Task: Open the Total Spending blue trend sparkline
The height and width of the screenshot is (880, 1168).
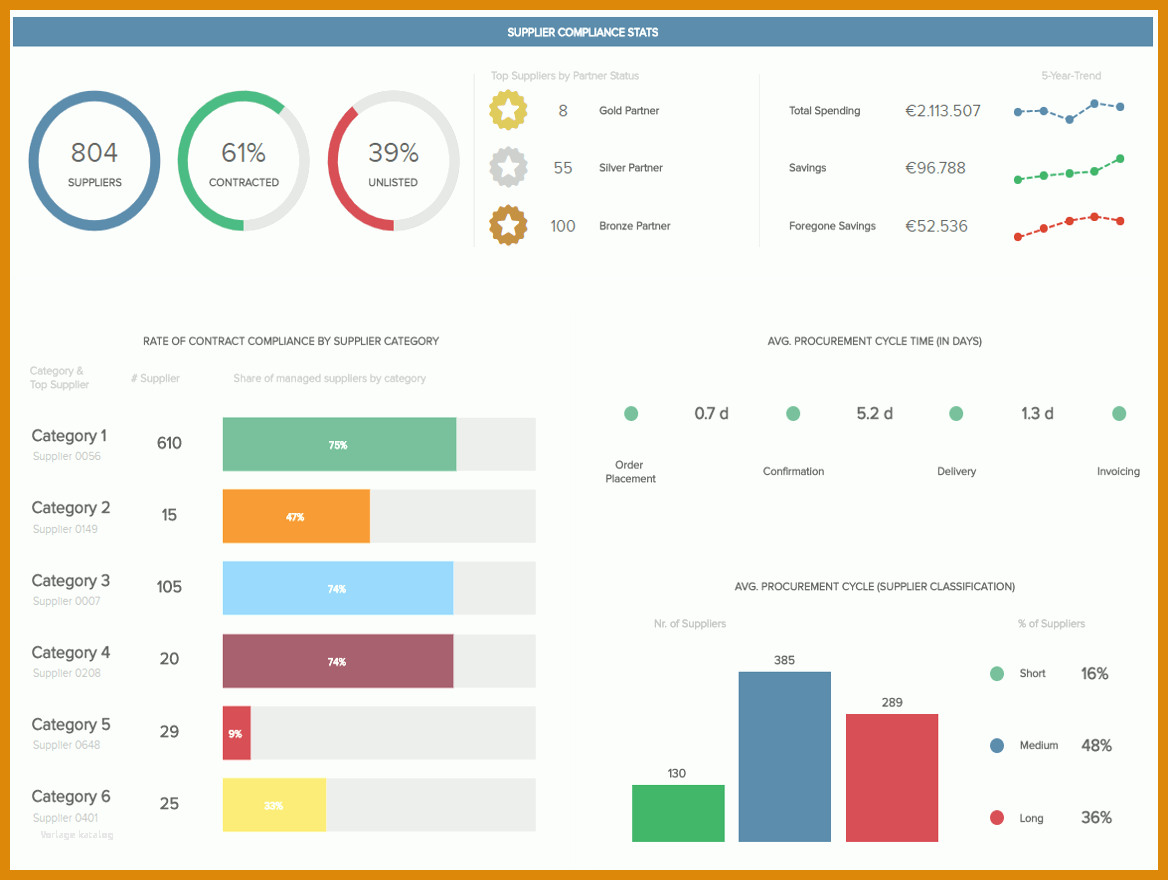Action: tap(1069, 111)
